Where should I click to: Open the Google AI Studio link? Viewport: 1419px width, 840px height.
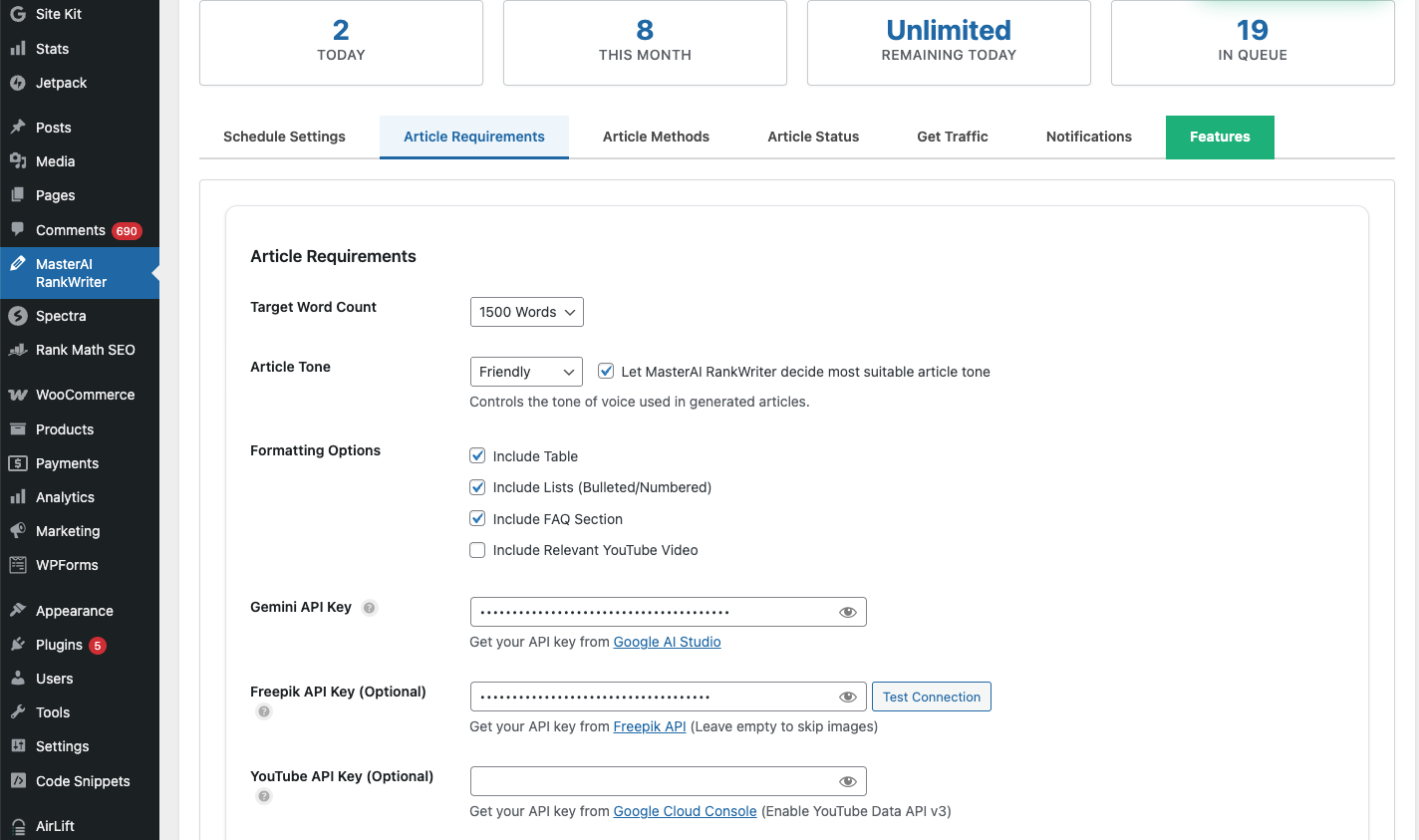click(x=667, y=642)
